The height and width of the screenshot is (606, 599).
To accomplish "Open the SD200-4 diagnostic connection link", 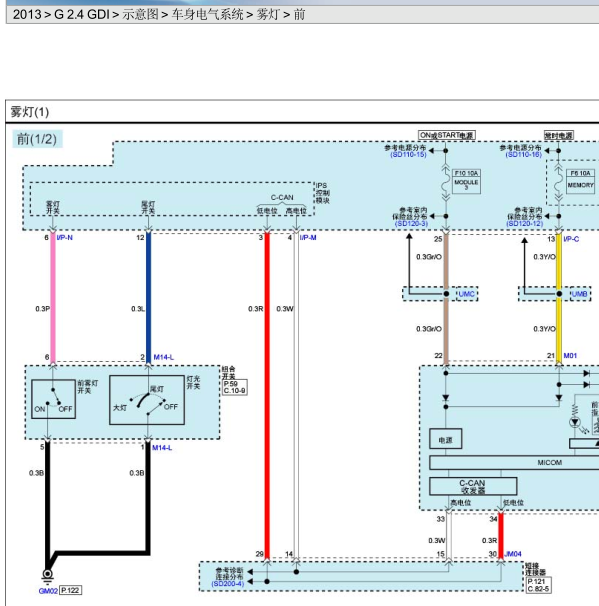I will [x=228, y=584].
